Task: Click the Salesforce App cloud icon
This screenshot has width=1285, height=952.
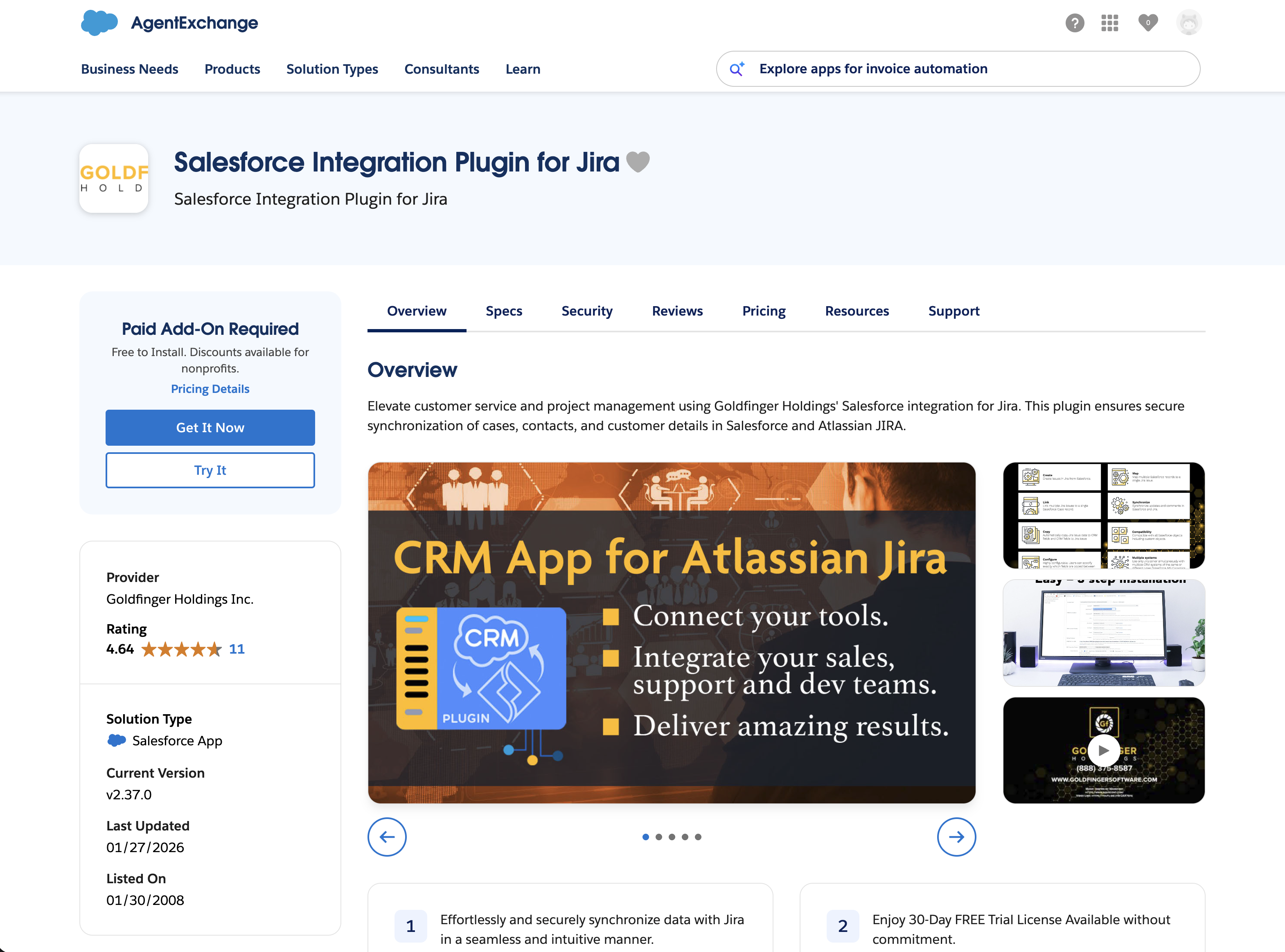Action: coord(116,740)
